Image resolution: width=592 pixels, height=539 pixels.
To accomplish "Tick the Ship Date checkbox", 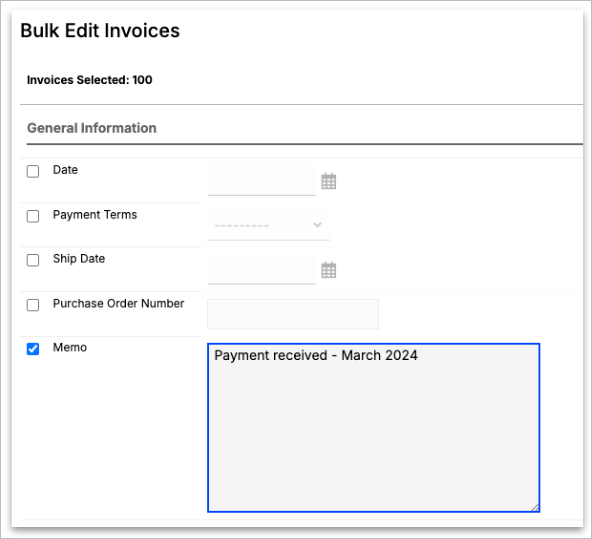I will (33, 260).
